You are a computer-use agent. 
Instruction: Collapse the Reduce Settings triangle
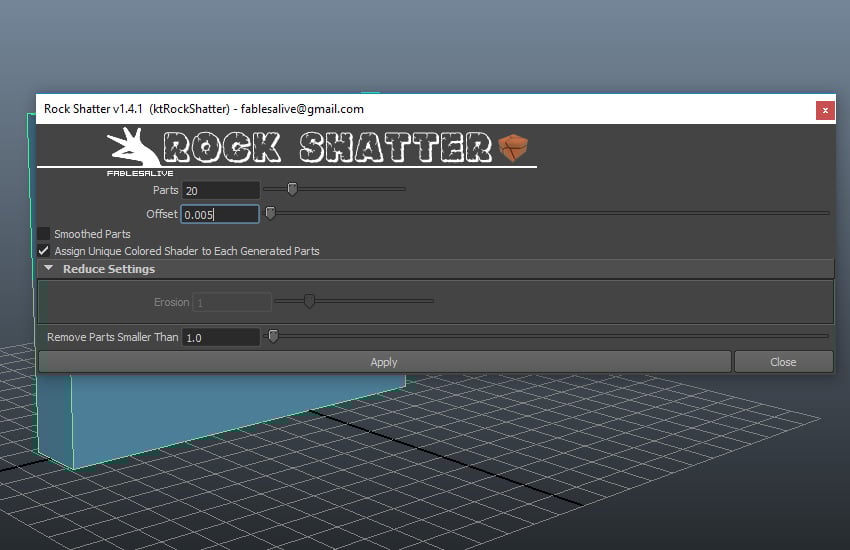pos(49,268)
